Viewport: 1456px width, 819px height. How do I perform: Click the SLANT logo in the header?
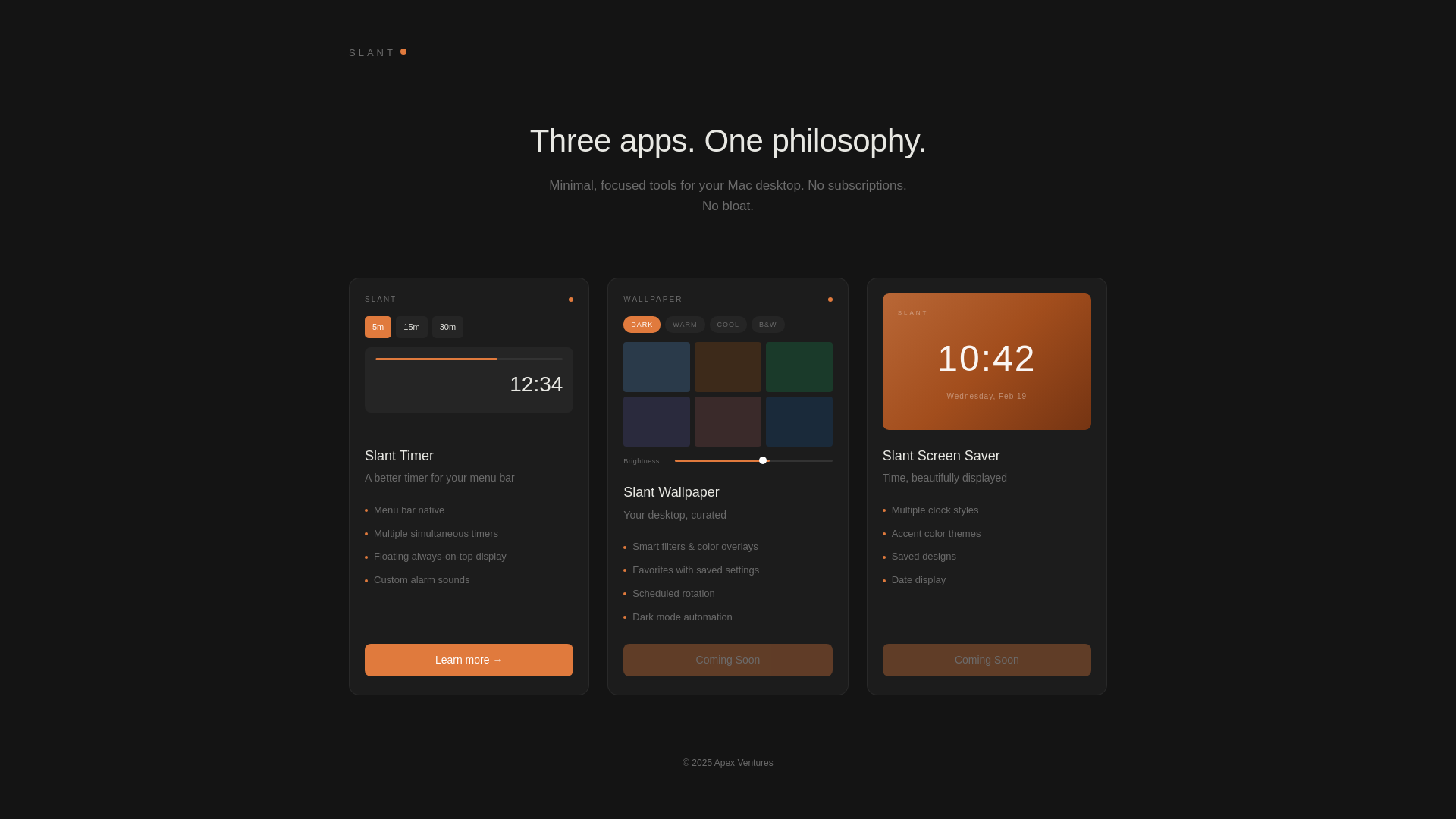pos(372,53)
